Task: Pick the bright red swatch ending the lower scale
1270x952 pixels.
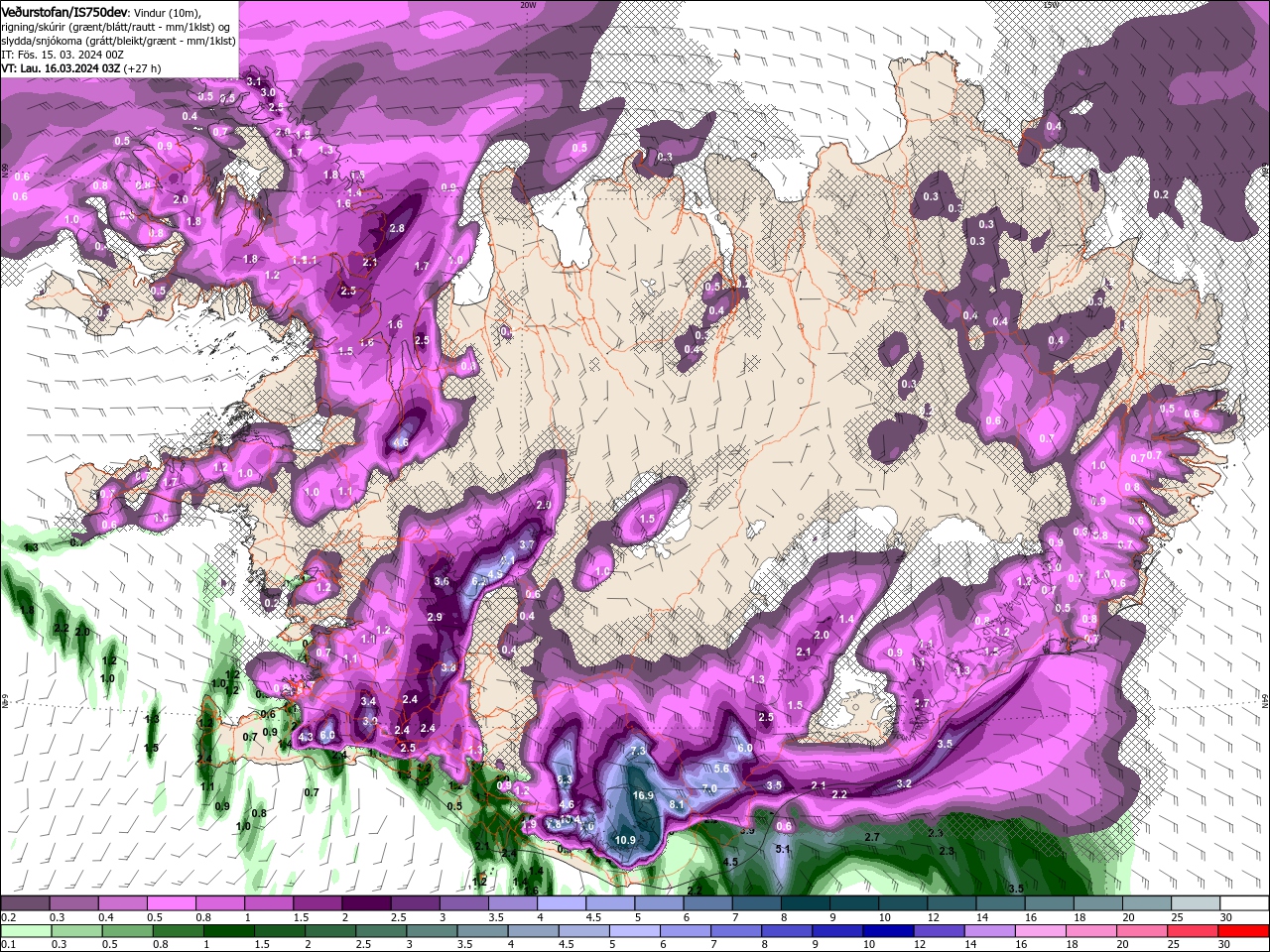Action: tap(1245, 931)
